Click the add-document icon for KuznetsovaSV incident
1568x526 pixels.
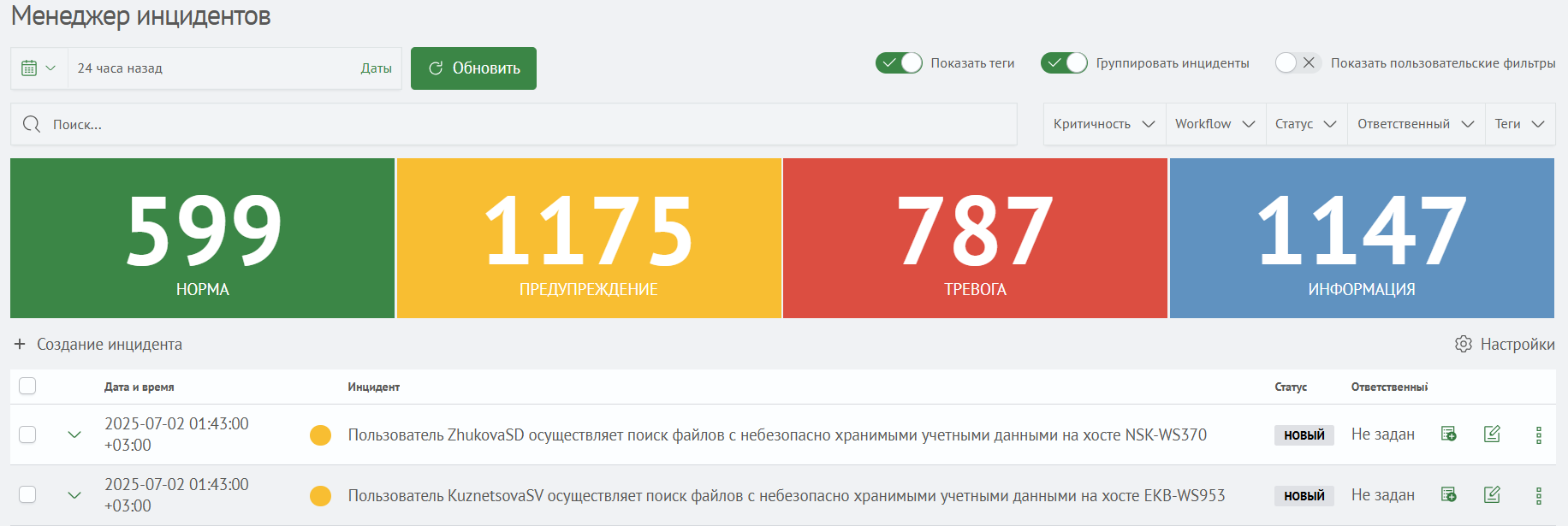(1448, 494)
